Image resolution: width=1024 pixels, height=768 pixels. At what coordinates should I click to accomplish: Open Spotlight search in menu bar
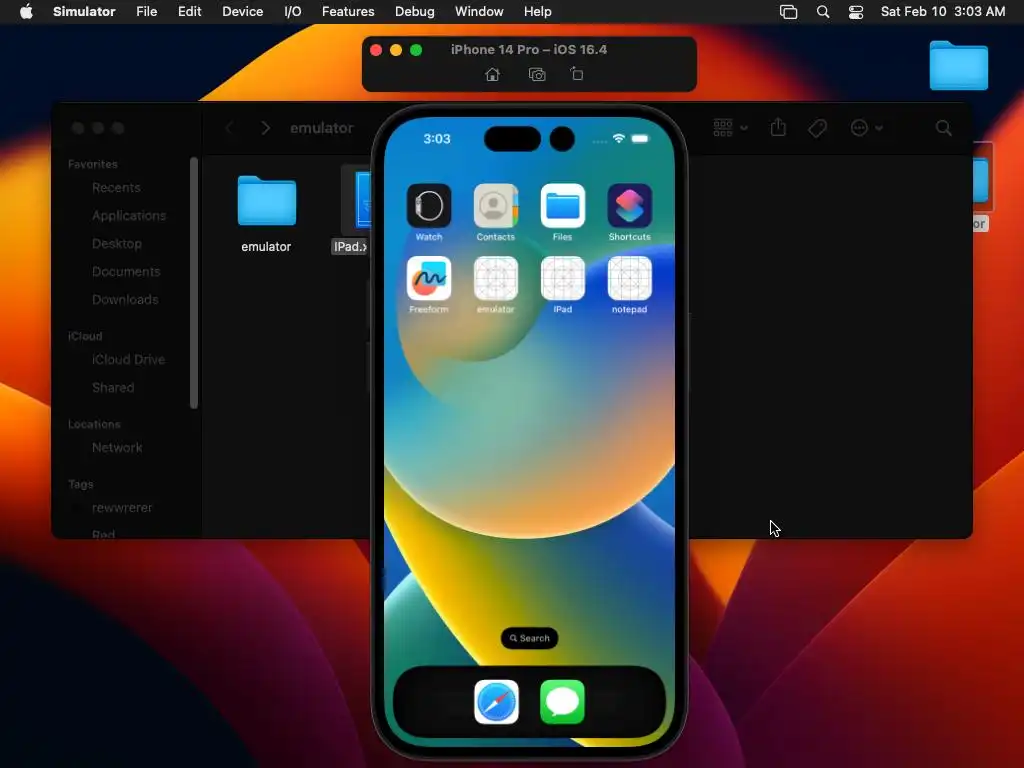pyautogui.click(x=823, y=12)
